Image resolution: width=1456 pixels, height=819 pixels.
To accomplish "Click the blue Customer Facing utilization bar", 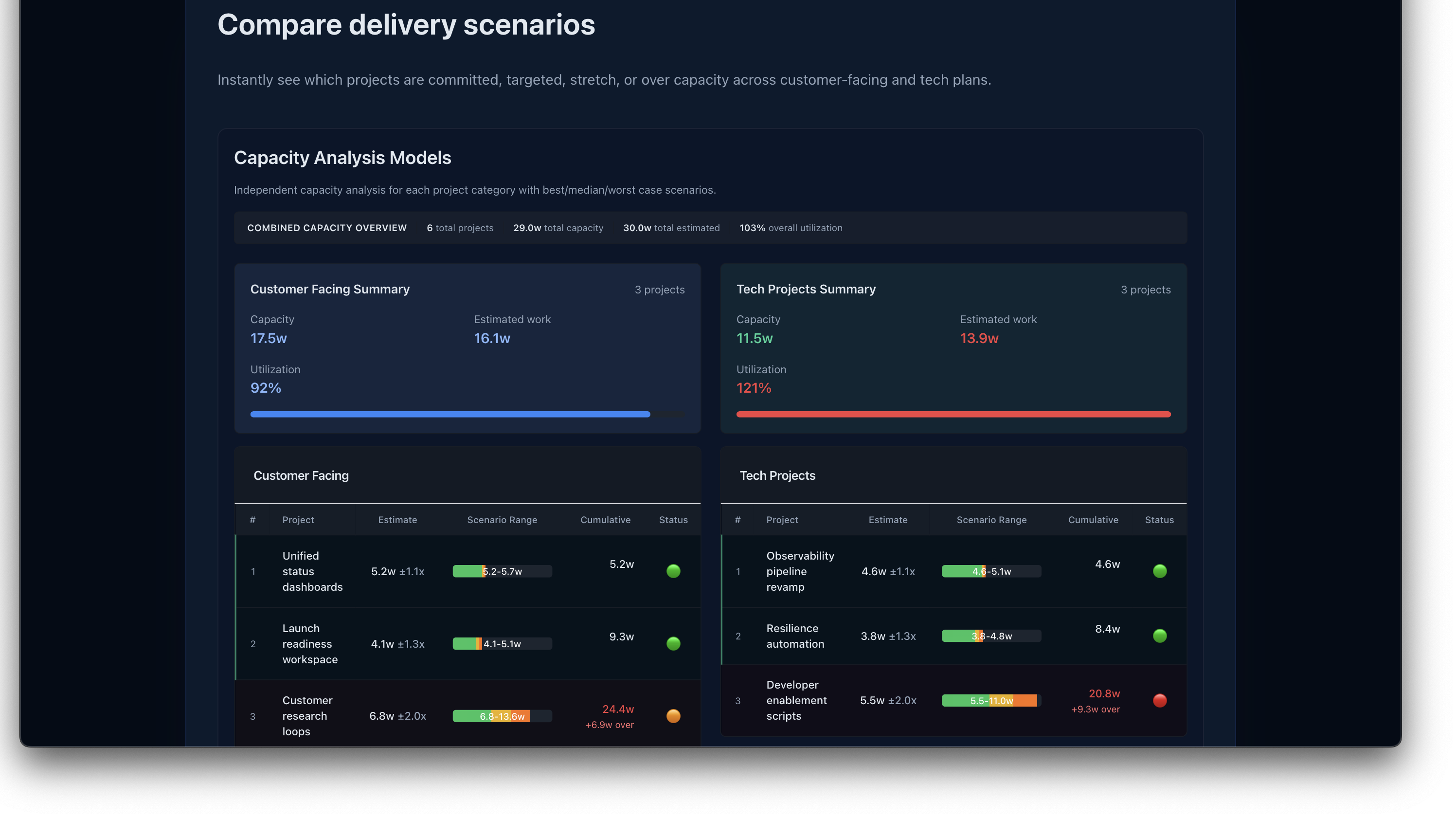I will click(450, 414).
